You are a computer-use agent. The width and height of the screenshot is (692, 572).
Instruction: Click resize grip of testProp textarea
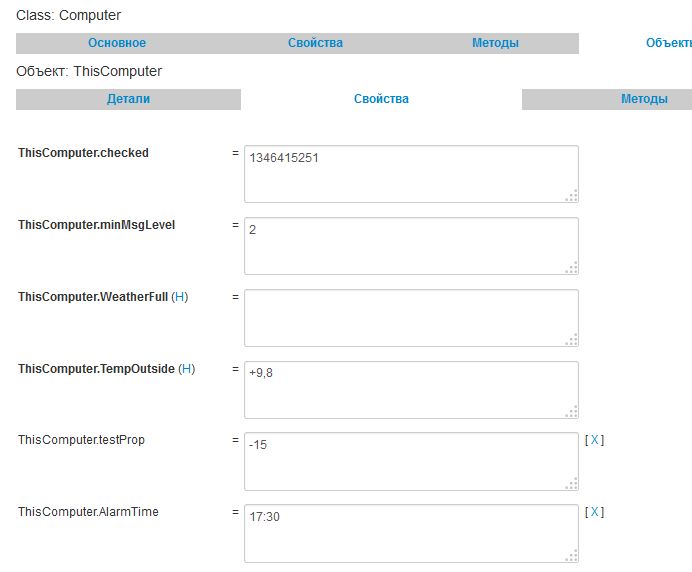572,484
